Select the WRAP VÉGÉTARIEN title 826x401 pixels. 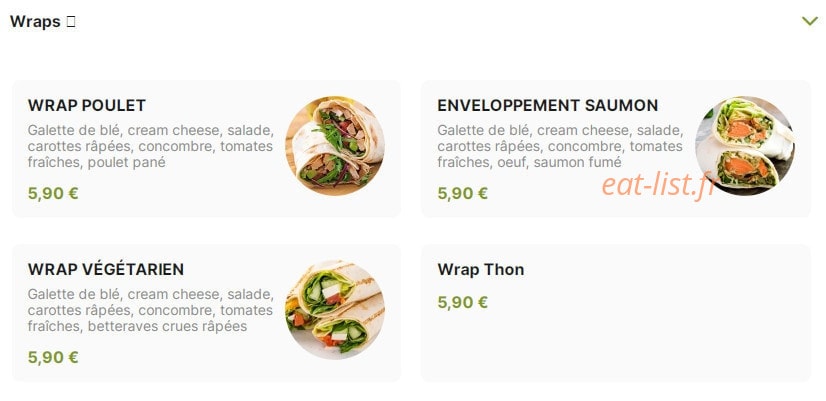(106, 269)
